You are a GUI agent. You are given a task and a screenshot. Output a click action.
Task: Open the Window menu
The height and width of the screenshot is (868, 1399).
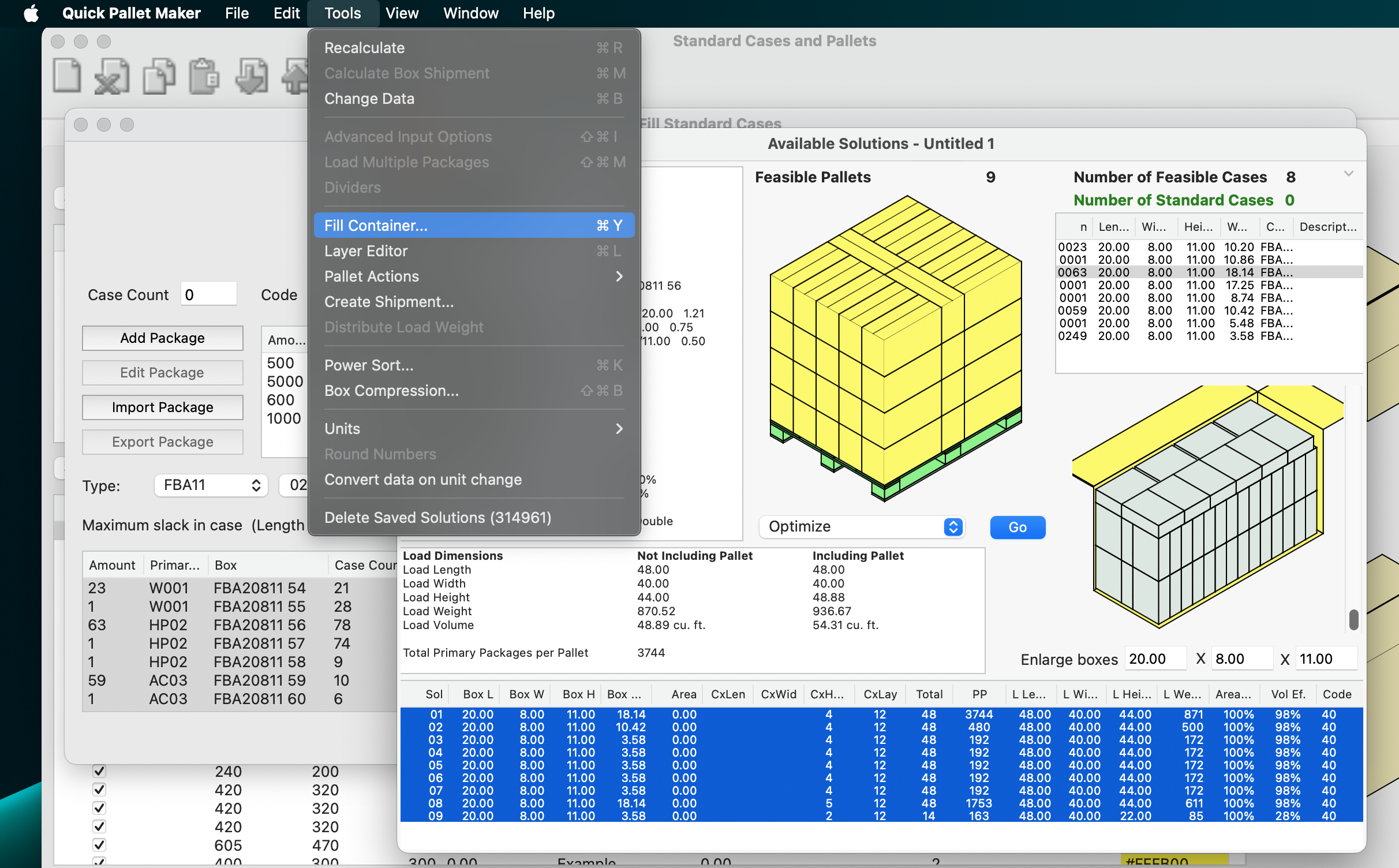point(470,13)
